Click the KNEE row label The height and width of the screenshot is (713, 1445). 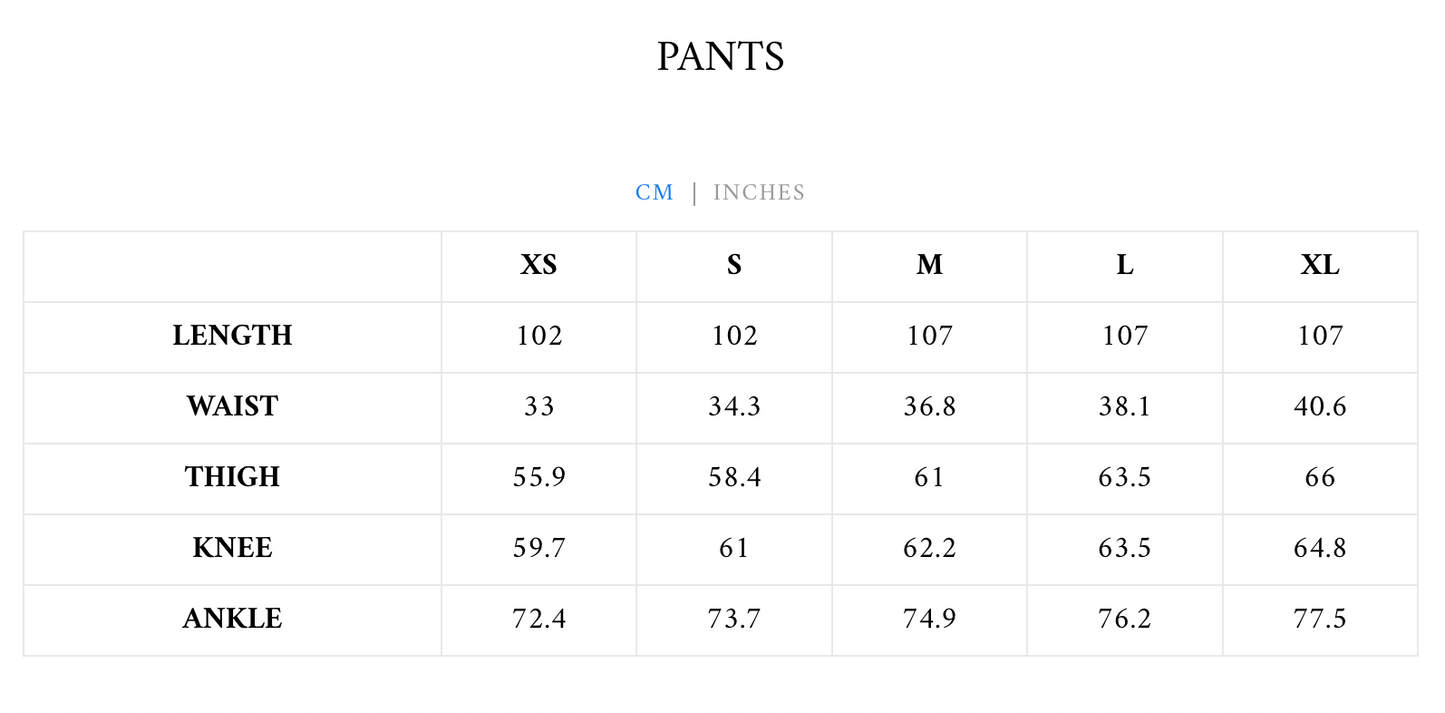click(x=233, y=548)
